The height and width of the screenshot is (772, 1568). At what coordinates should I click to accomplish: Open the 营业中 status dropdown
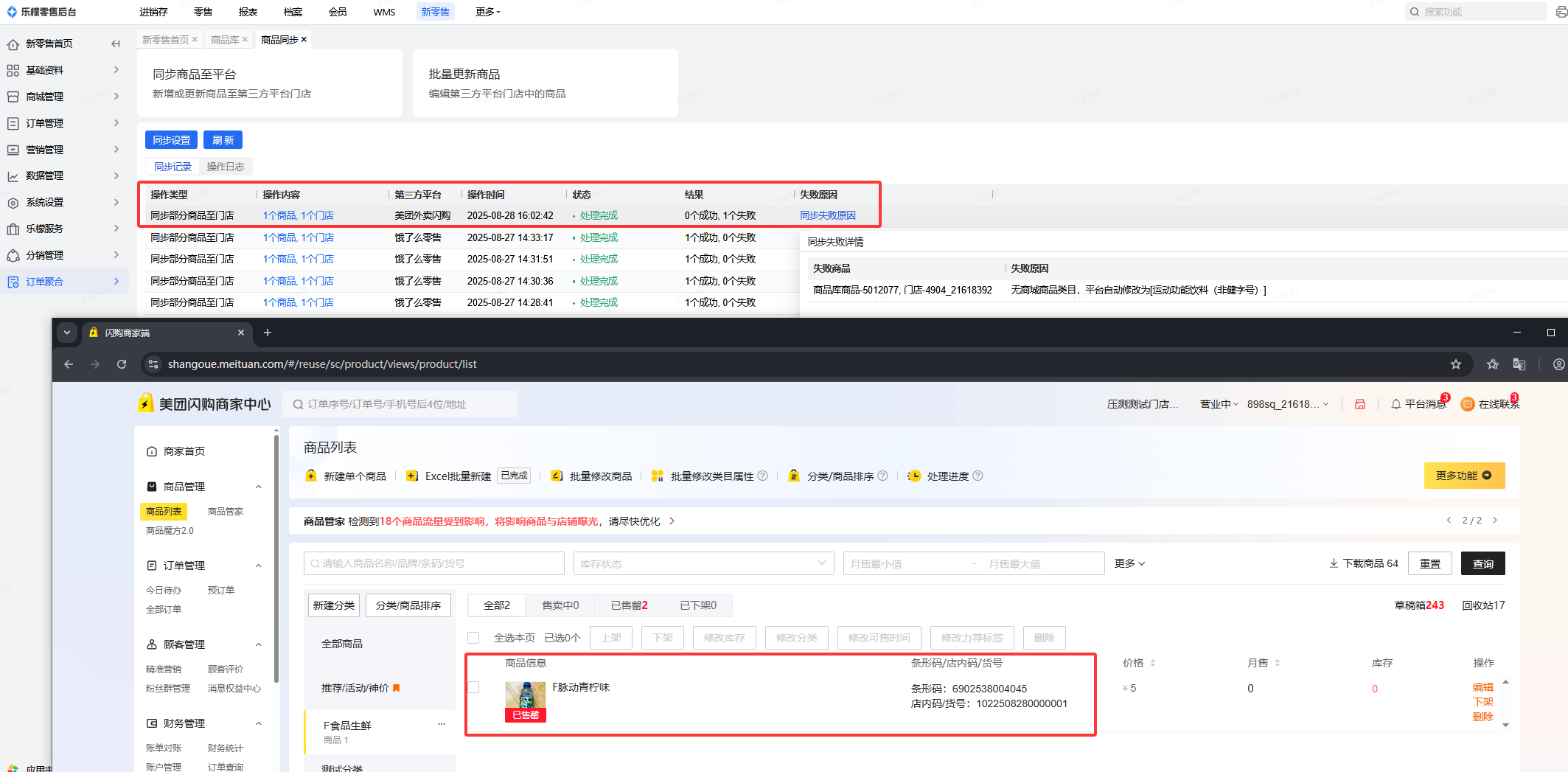click(1219, 404)
